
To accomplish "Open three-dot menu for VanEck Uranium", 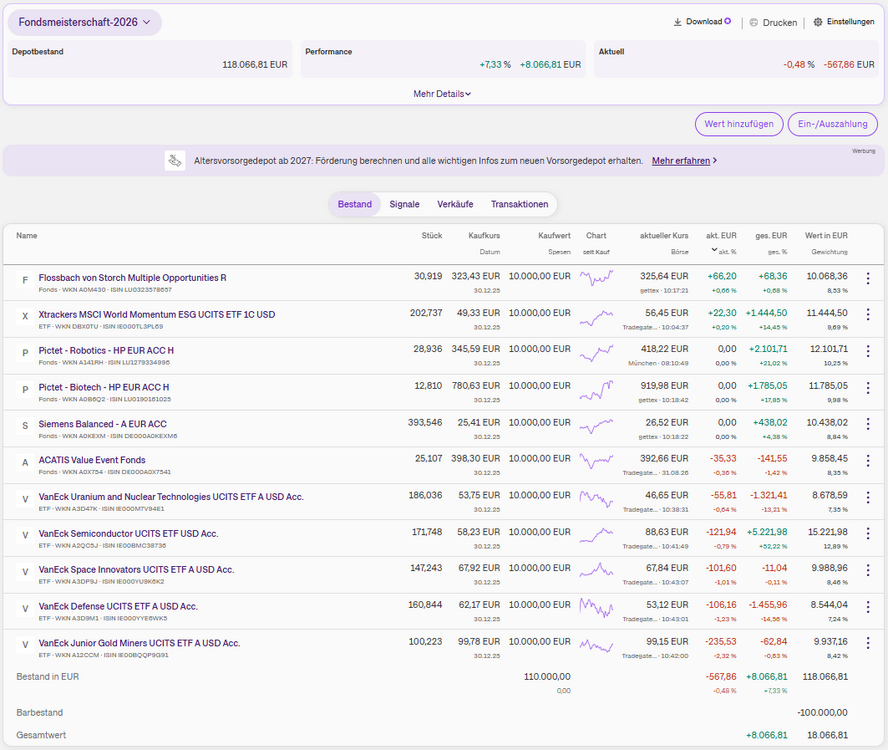I will [868, 497].
